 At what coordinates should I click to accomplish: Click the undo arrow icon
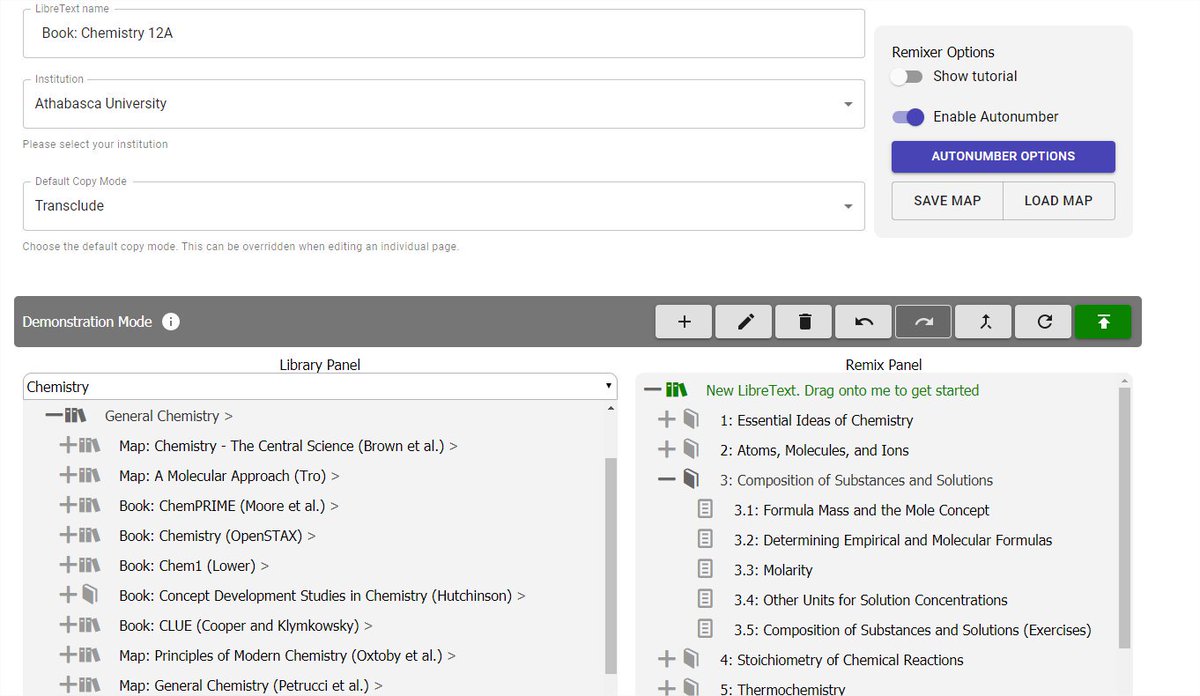[863, 321]
